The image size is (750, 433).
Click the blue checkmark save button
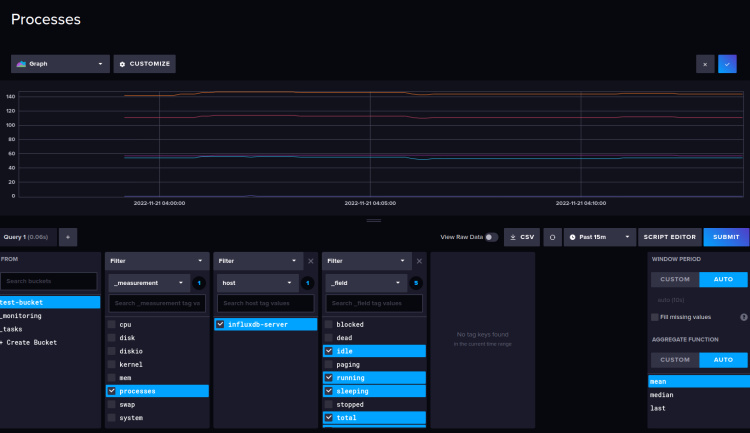(726, 64)
